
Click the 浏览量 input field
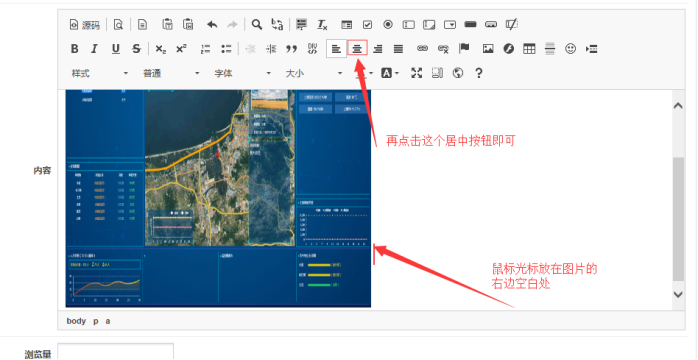(116, 352)
